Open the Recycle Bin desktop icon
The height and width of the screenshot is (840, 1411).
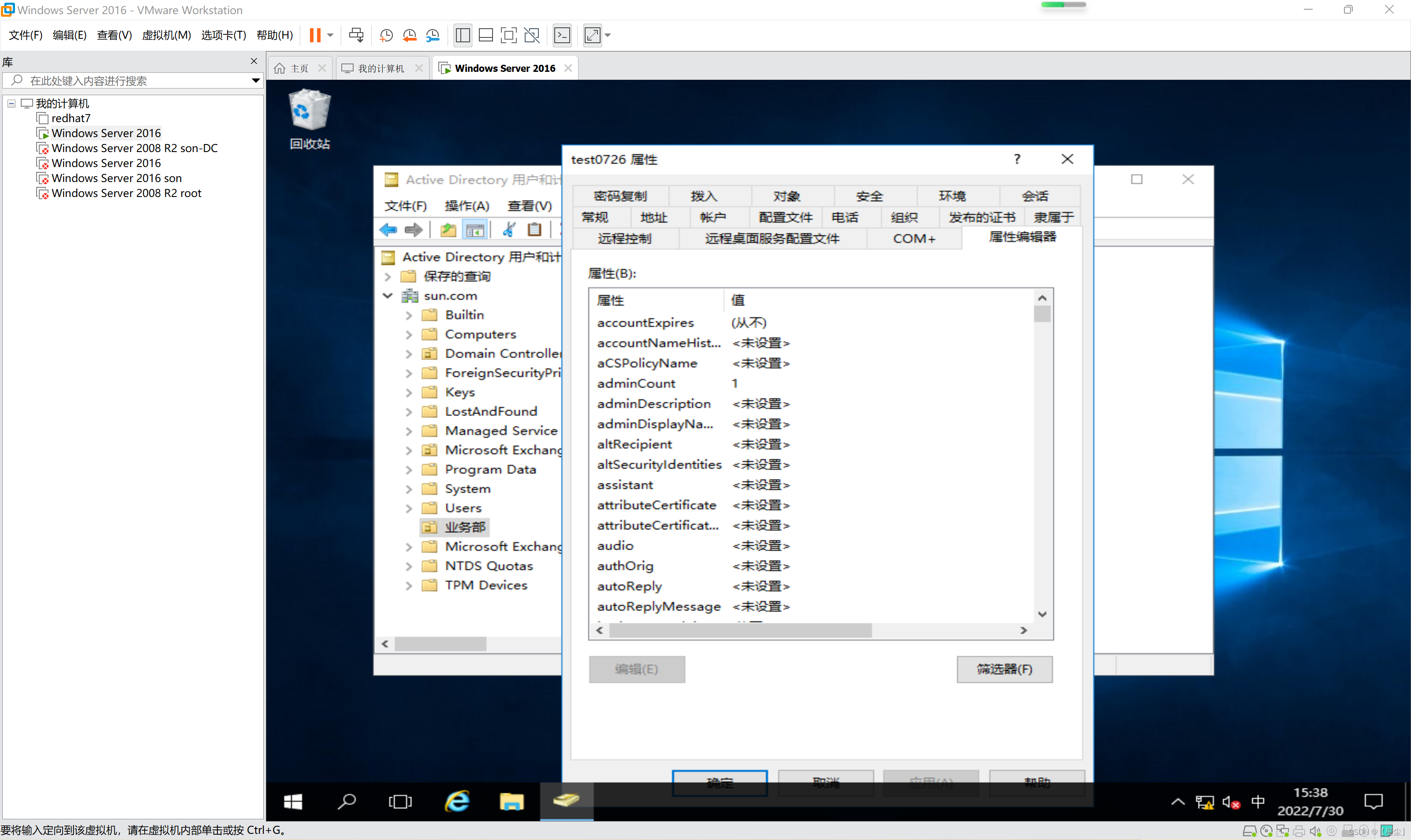tap(309, 119)
